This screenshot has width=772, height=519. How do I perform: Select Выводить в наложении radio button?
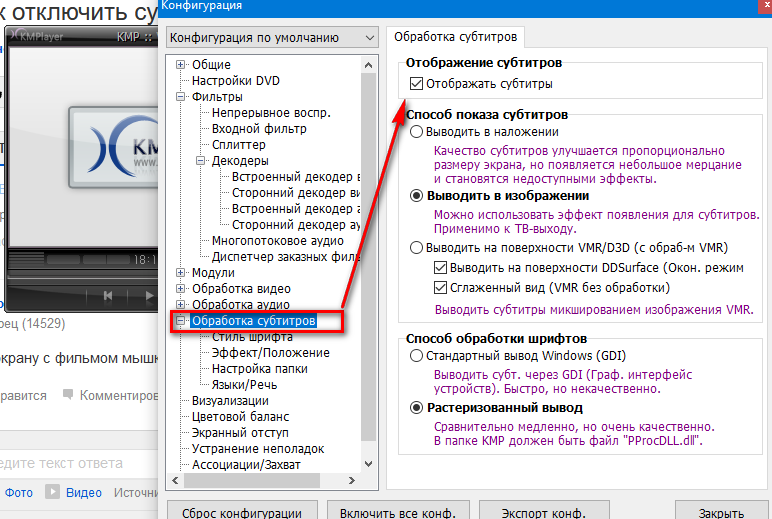(x=416, y=132)
